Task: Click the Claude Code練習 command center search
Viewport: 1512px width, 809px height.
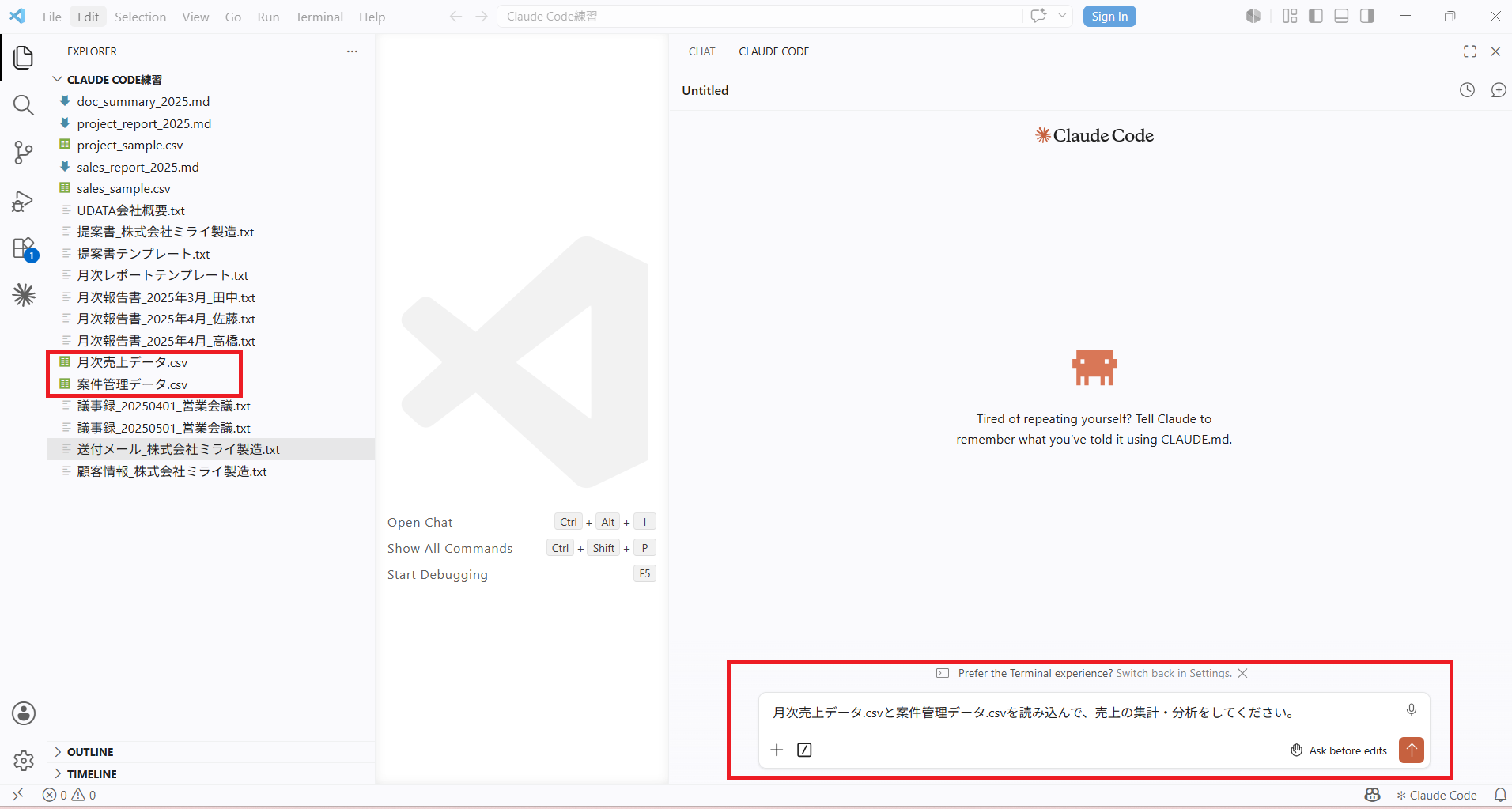Action: pyautogui.click(x=759, y=17)
